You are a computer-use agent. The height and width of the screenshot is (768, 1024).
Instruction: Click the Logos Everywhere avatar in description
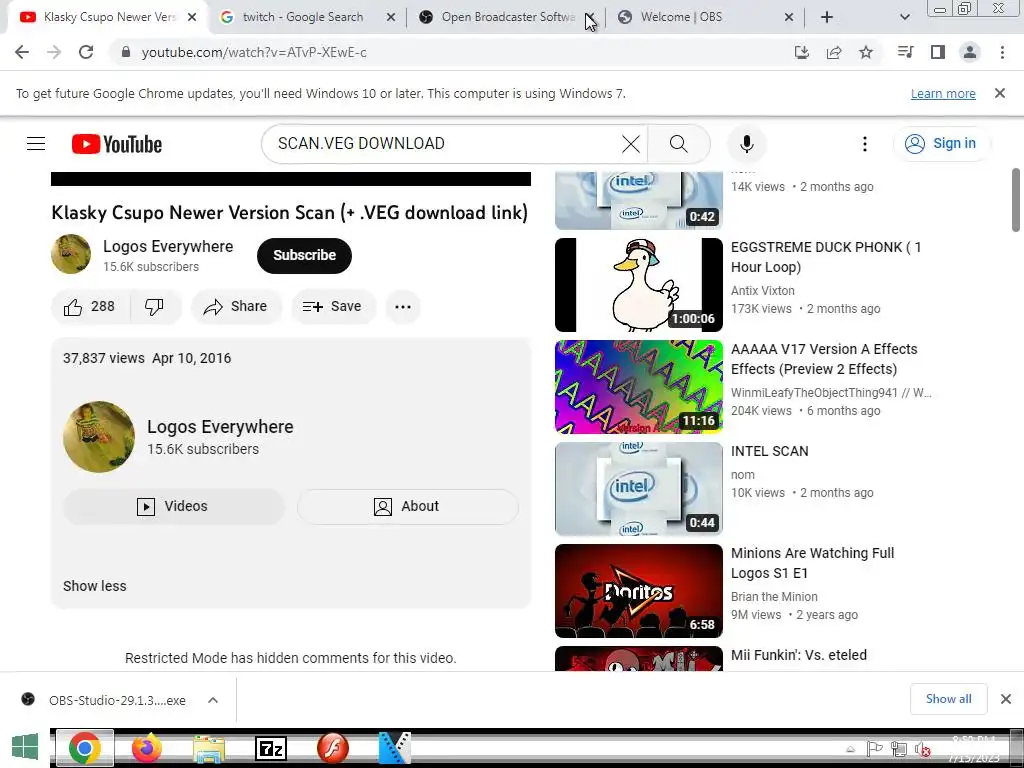(99, 437)
